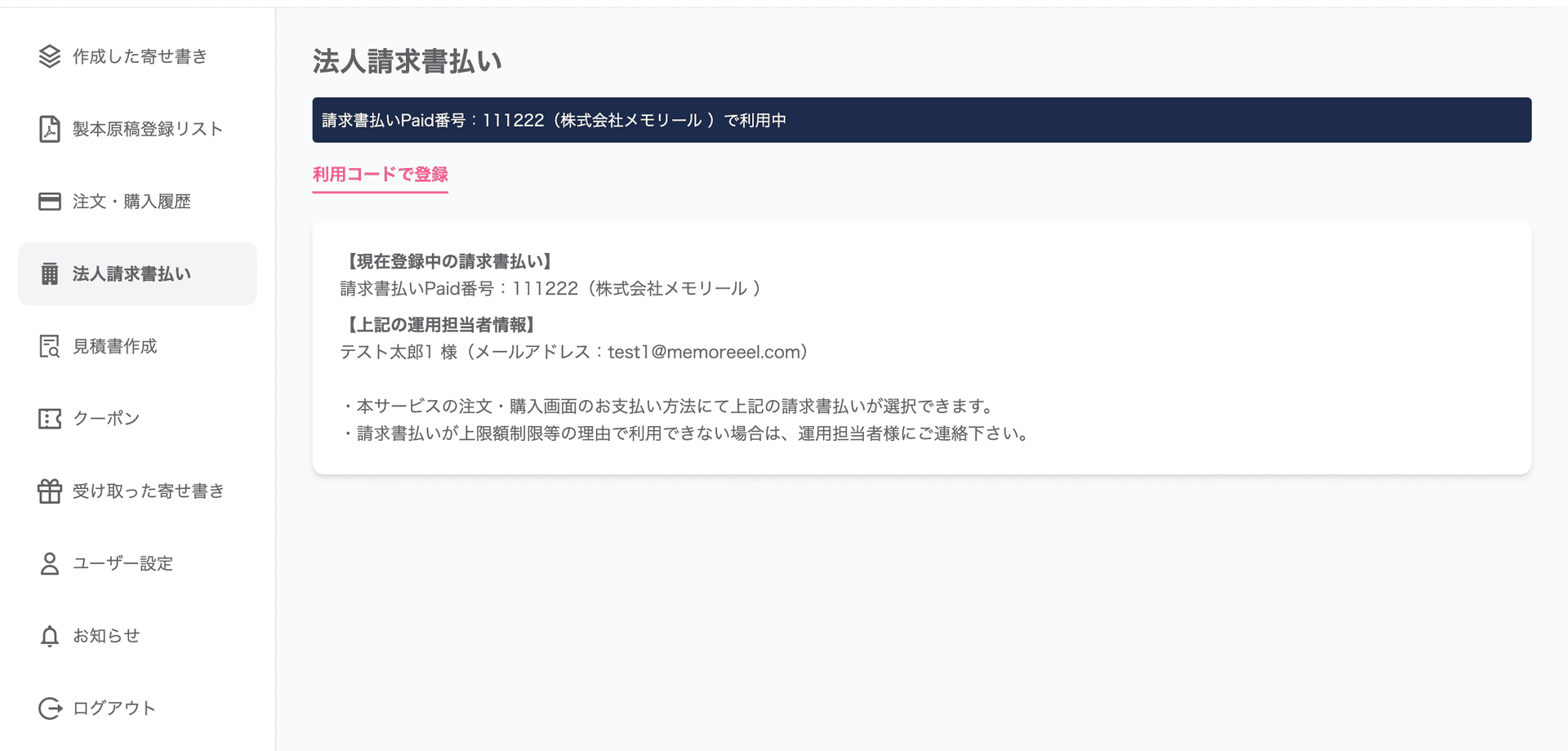Select 法人請求書払い in the sidebar

click(137, 274)
